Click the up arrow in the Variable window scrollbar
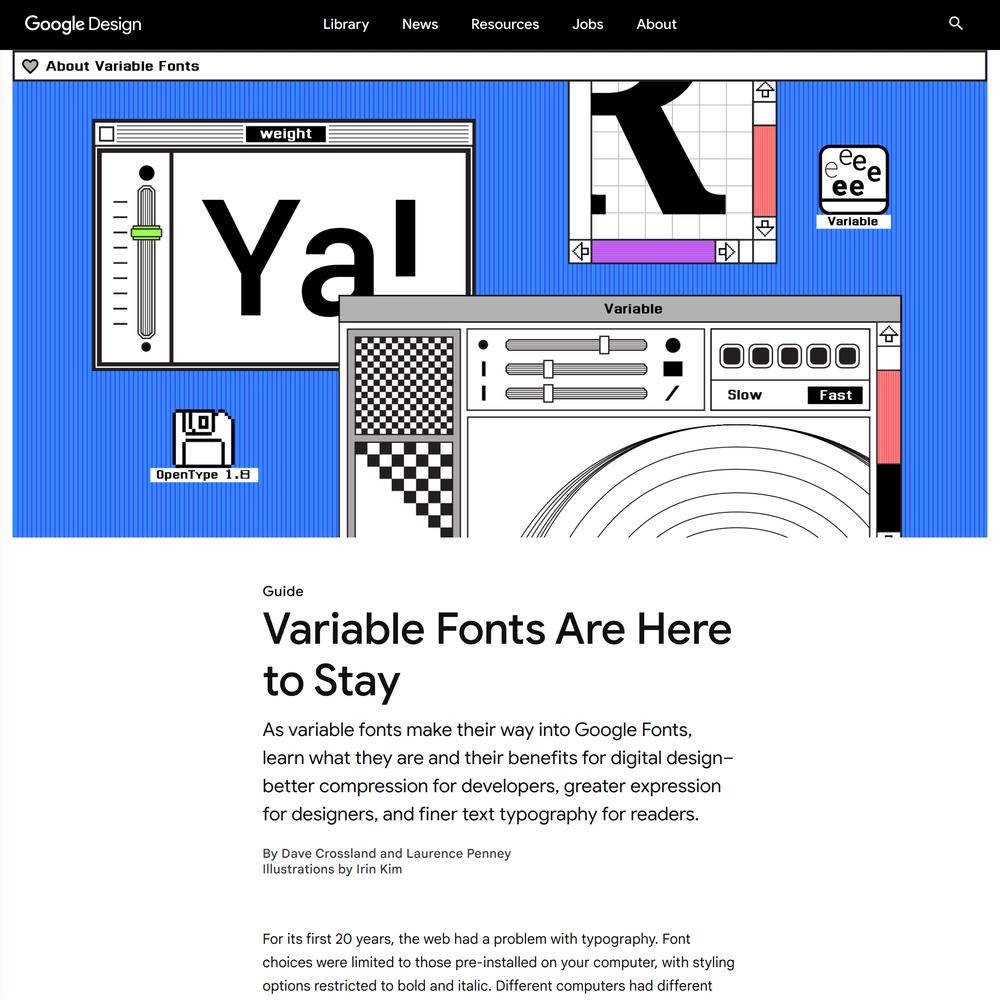 tap(888, 334)
